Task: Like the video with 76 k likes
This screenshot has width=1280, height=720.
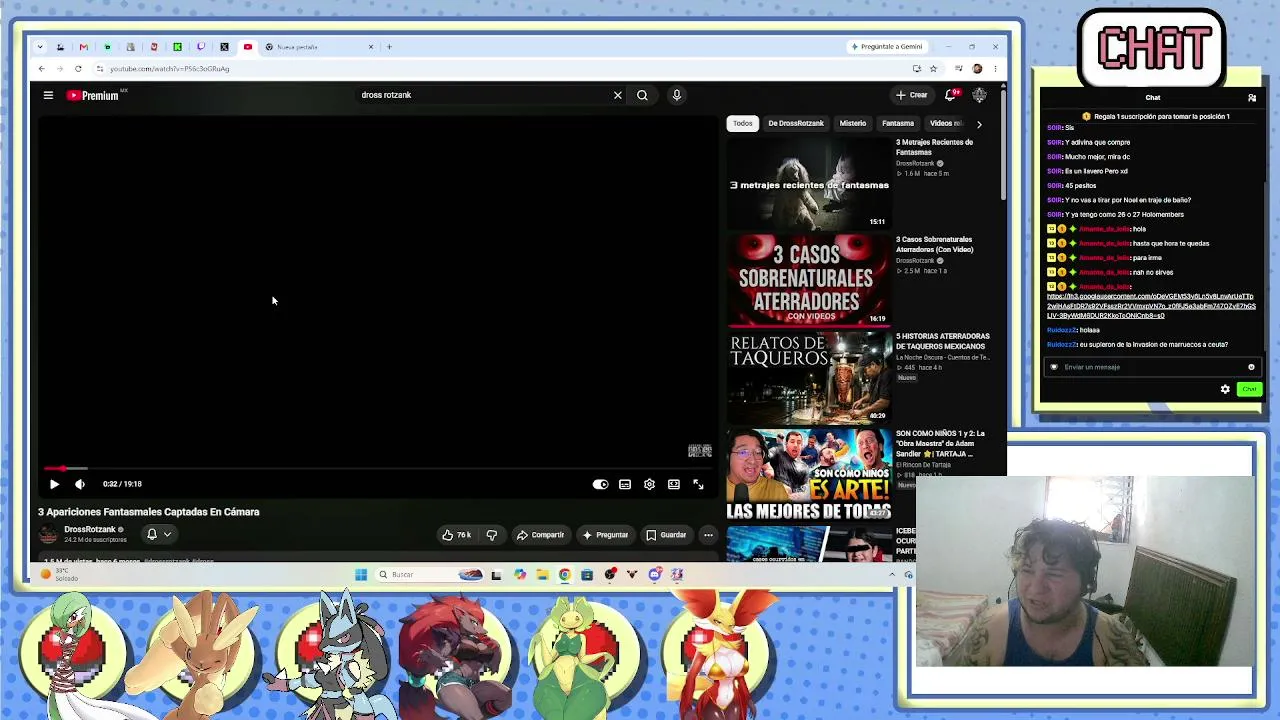Action: coord(457,535)
